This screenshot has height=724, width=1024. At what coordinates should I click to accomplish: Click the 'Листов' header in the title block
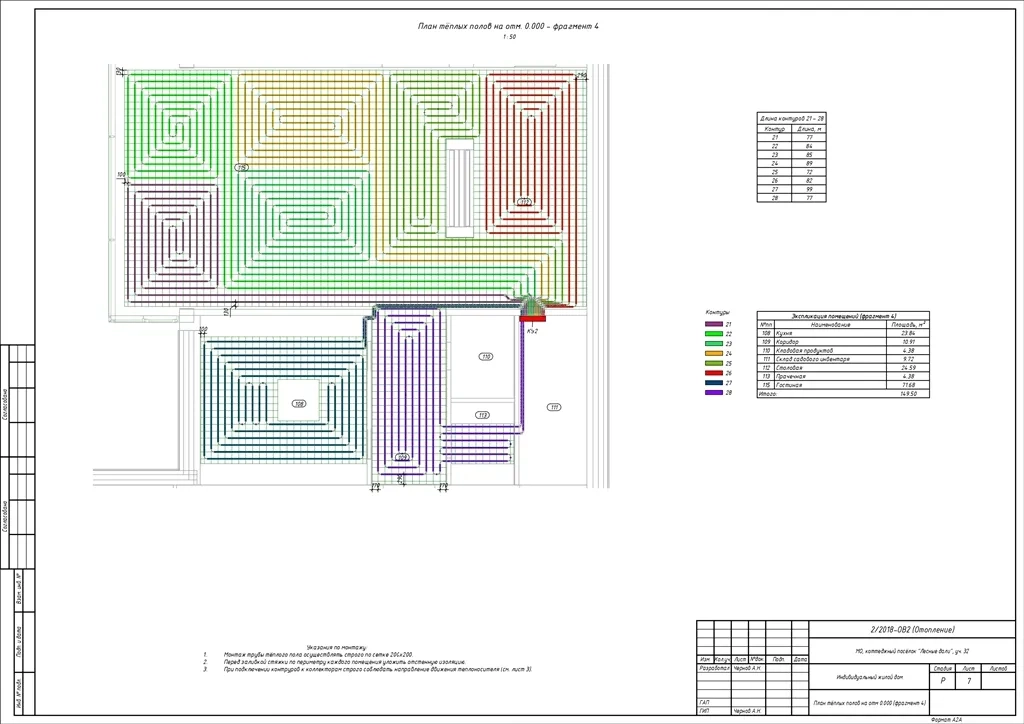(998, 669)
